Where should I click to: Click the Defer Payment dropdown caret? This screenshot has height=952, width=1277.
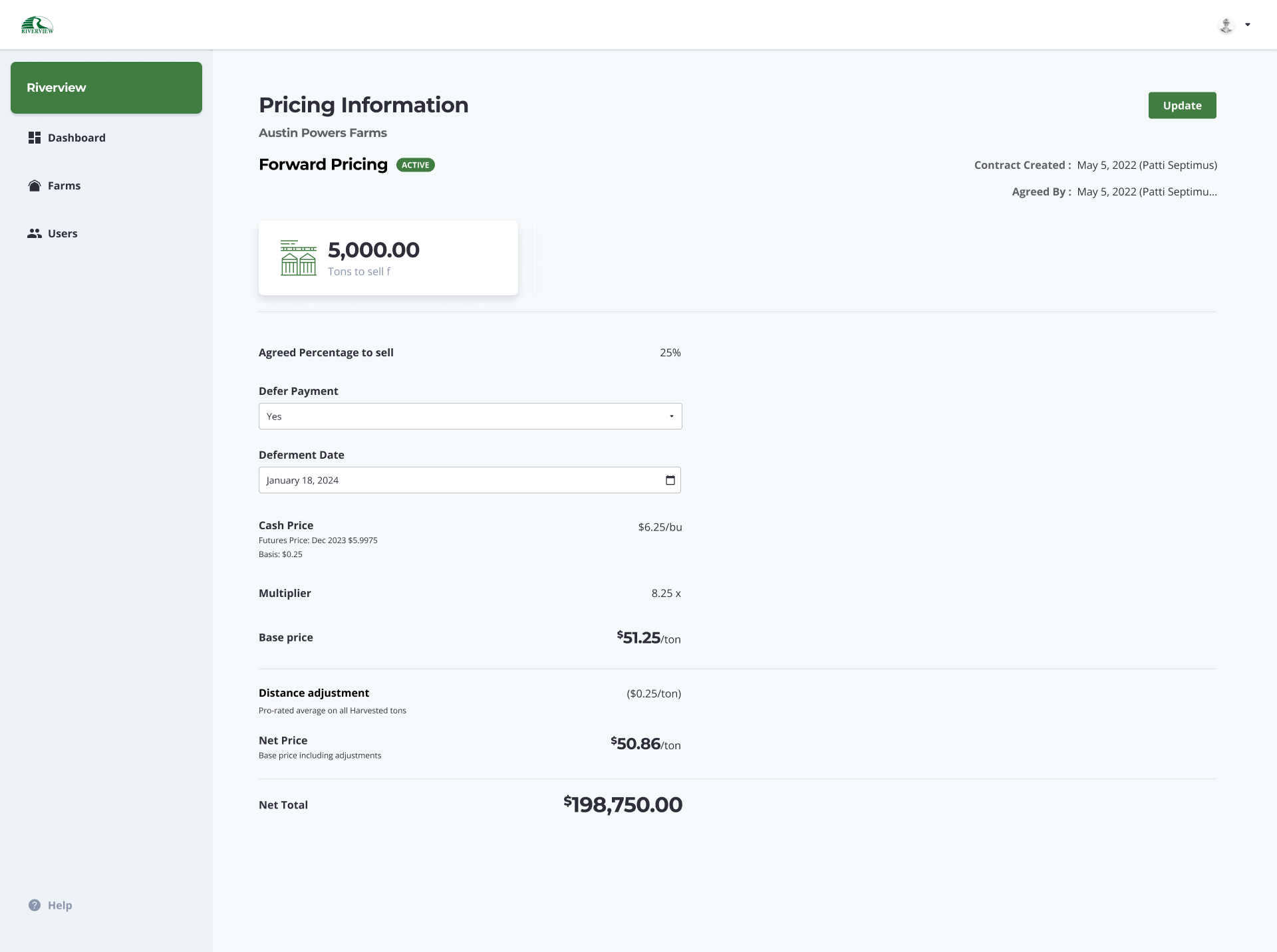point(671,416)
